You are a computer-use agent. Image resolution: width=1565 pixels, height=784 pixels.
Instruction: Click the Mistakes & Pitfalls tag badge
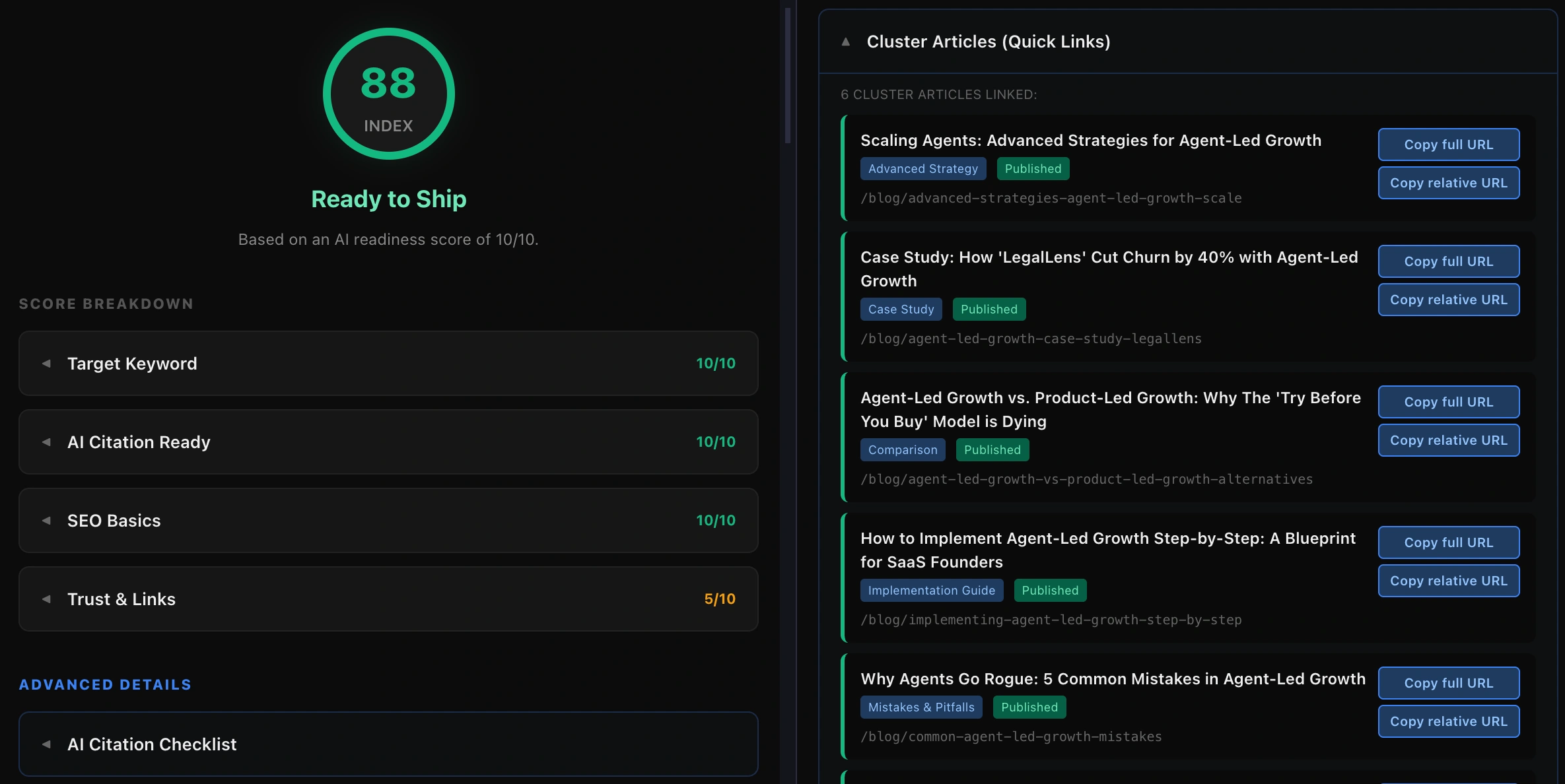tap(921, 707)
